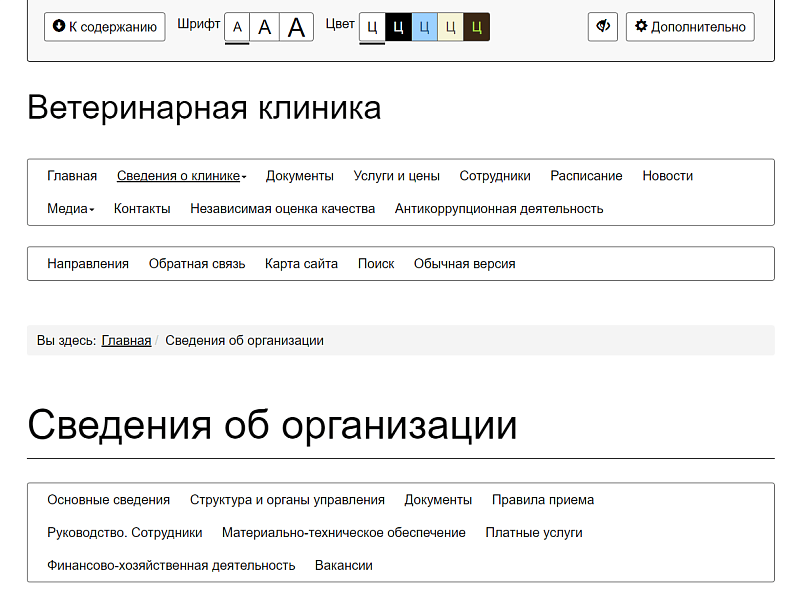Select the medium font size A

point(265,27)
